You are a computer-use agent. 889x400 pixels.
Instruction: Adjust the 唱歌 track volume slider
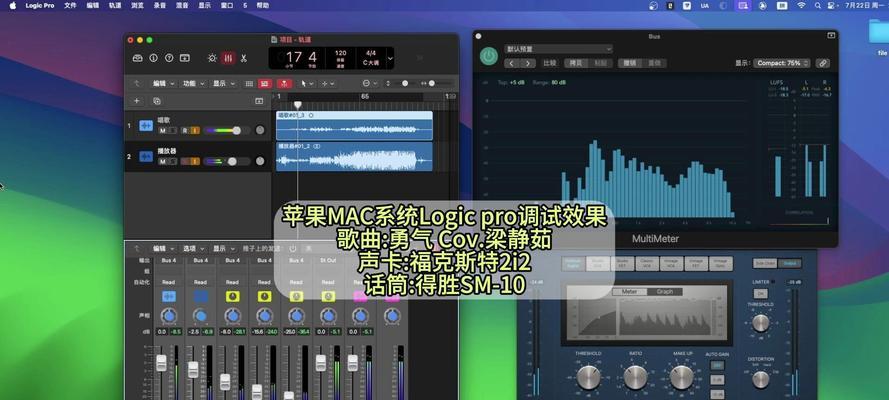tap(227, 130)
